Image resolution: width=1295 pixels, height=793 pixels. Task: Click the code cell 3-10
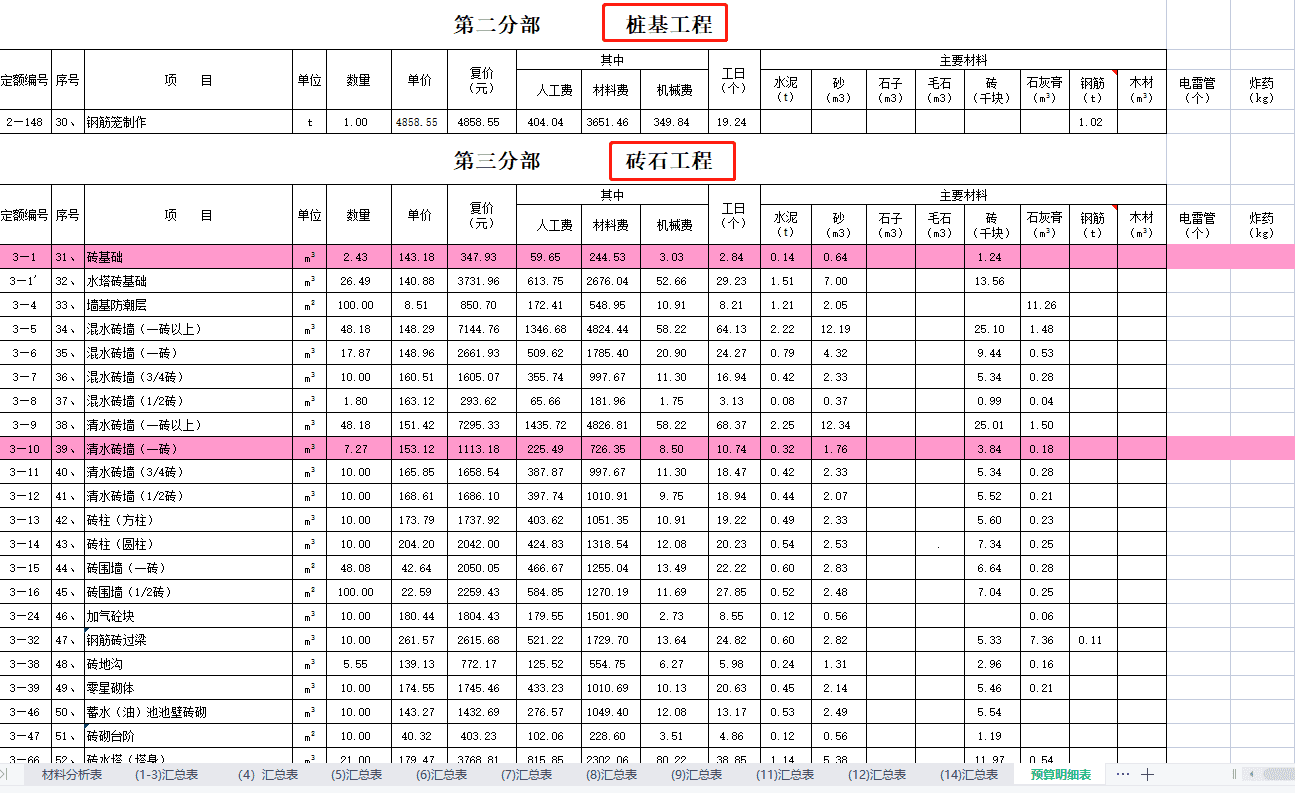tap(25, 449)
